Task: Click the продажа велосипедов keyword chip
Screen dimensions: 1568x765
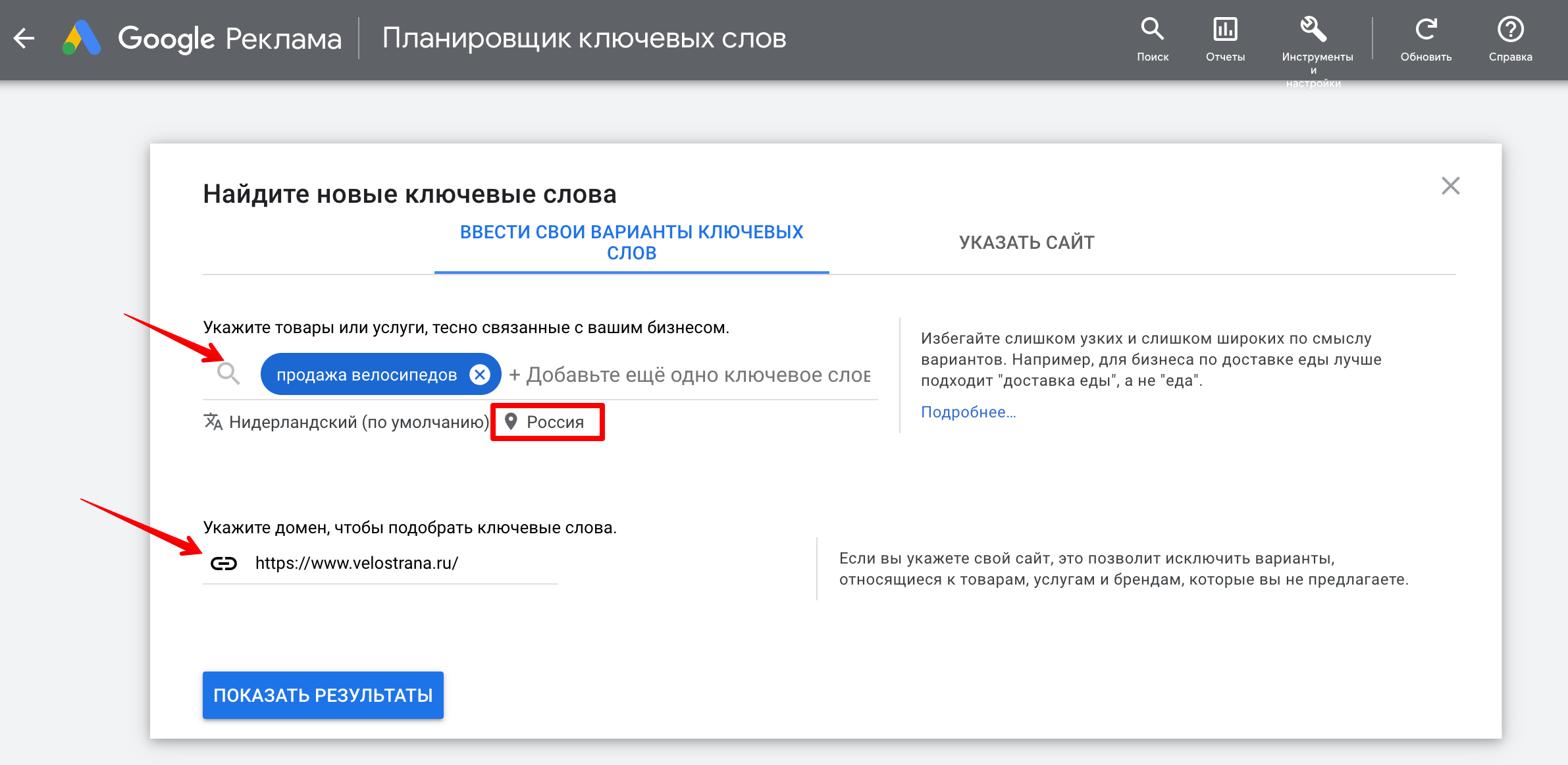Action: (x=366, y=375)
